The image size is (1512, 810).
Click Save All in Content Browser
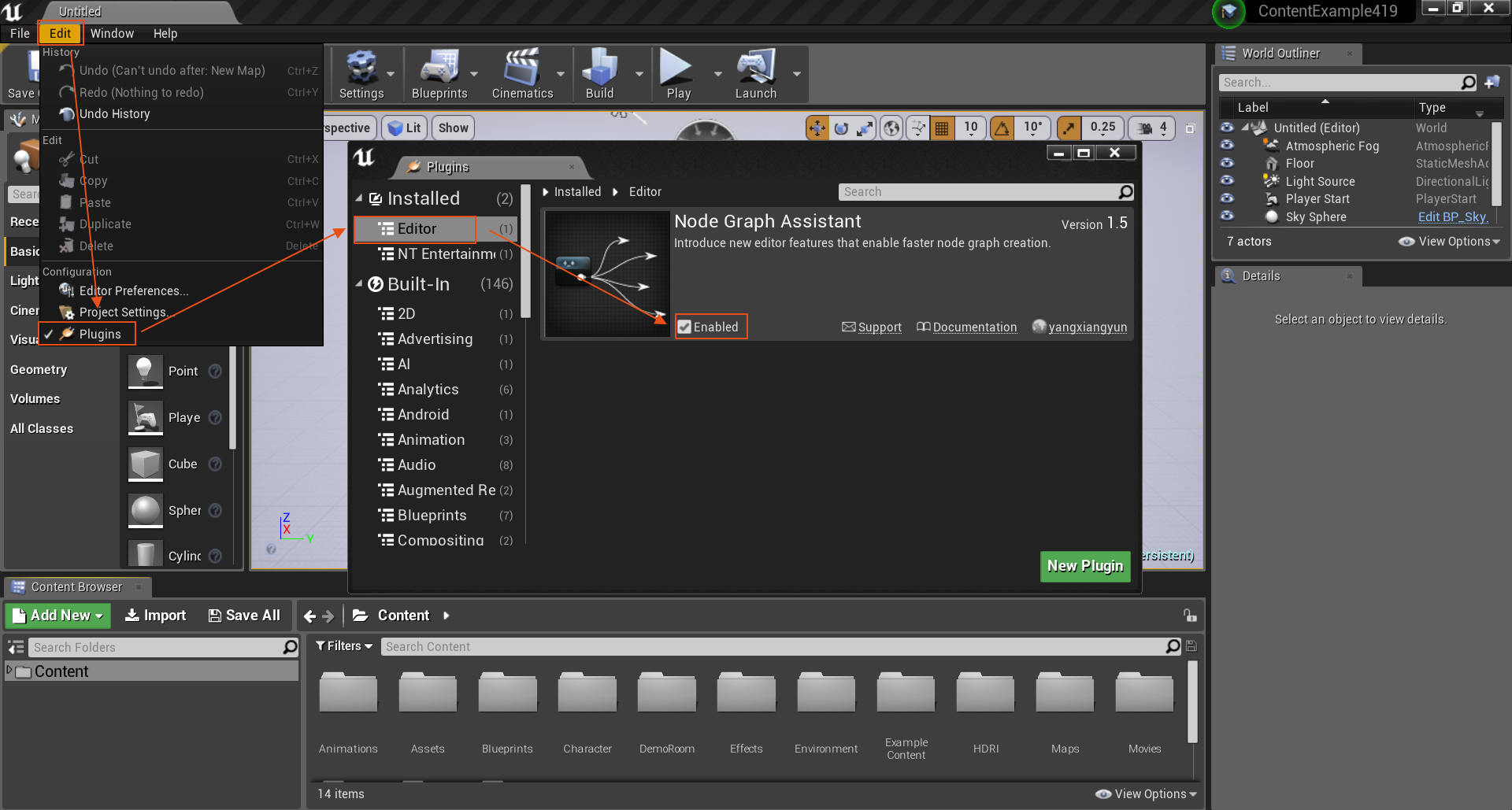point(244,616)
